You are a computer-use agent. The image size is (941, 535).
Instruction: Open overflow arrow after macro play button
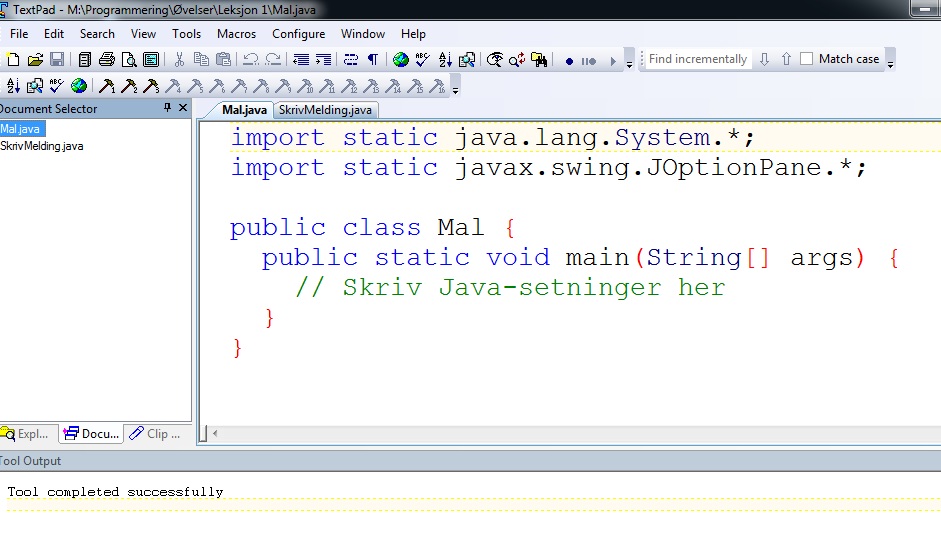point(629,63)
